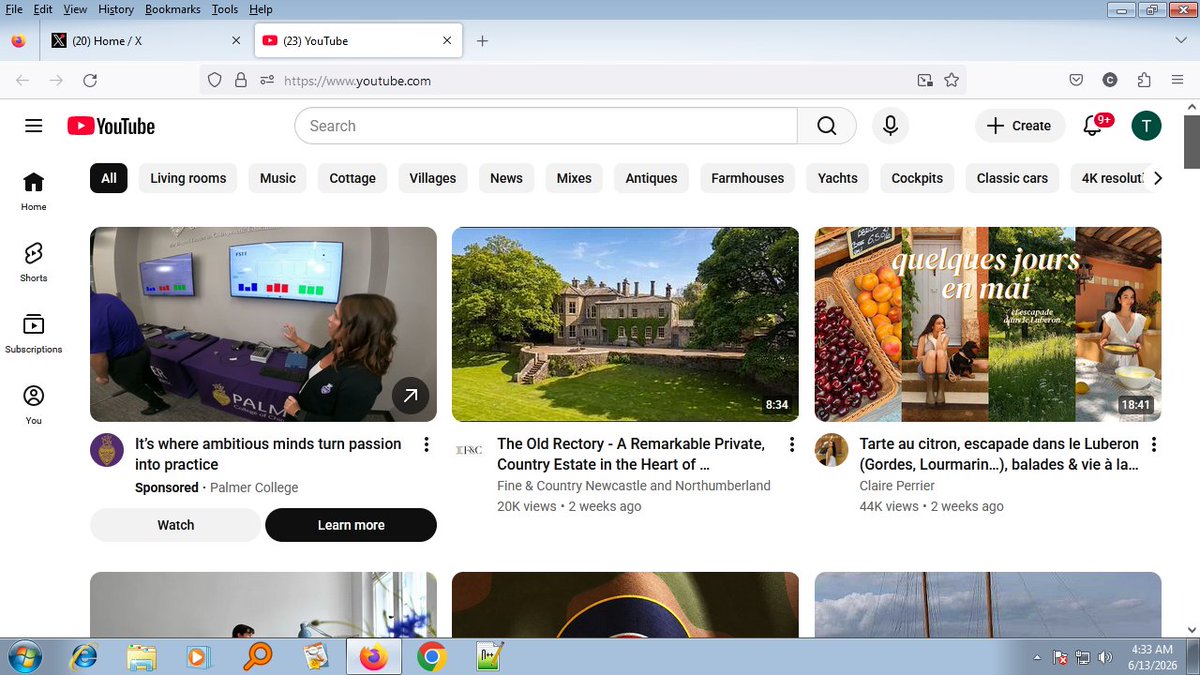The height and width of the screenshot is (675, 1200).
Task: Select the Villages chip
Action: click(x=433, y=178)
